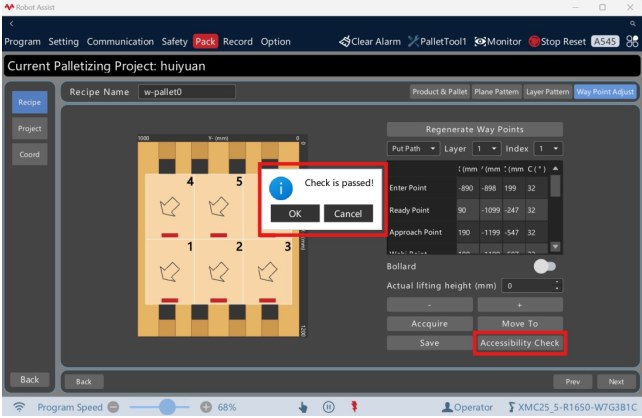Open the Communication menu
The height and width of the screenshot is (418, 642).
point(120,42)
